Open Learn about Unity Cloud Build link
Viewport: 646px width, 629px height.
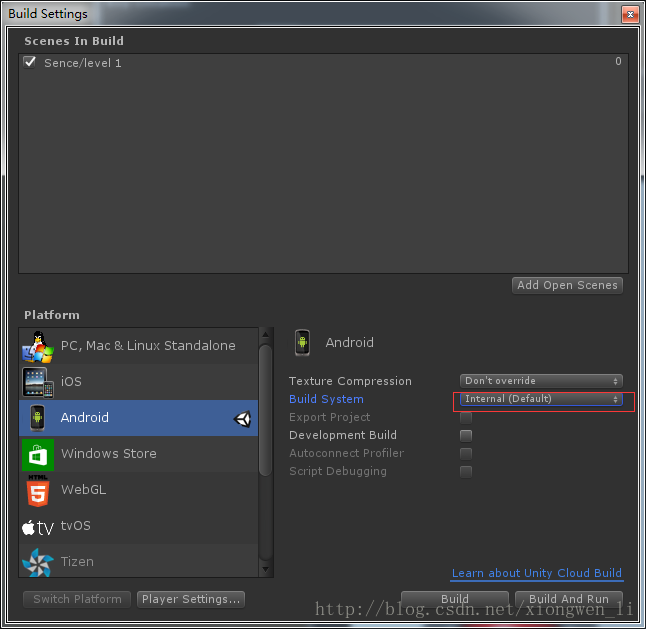tap(537, 573)
